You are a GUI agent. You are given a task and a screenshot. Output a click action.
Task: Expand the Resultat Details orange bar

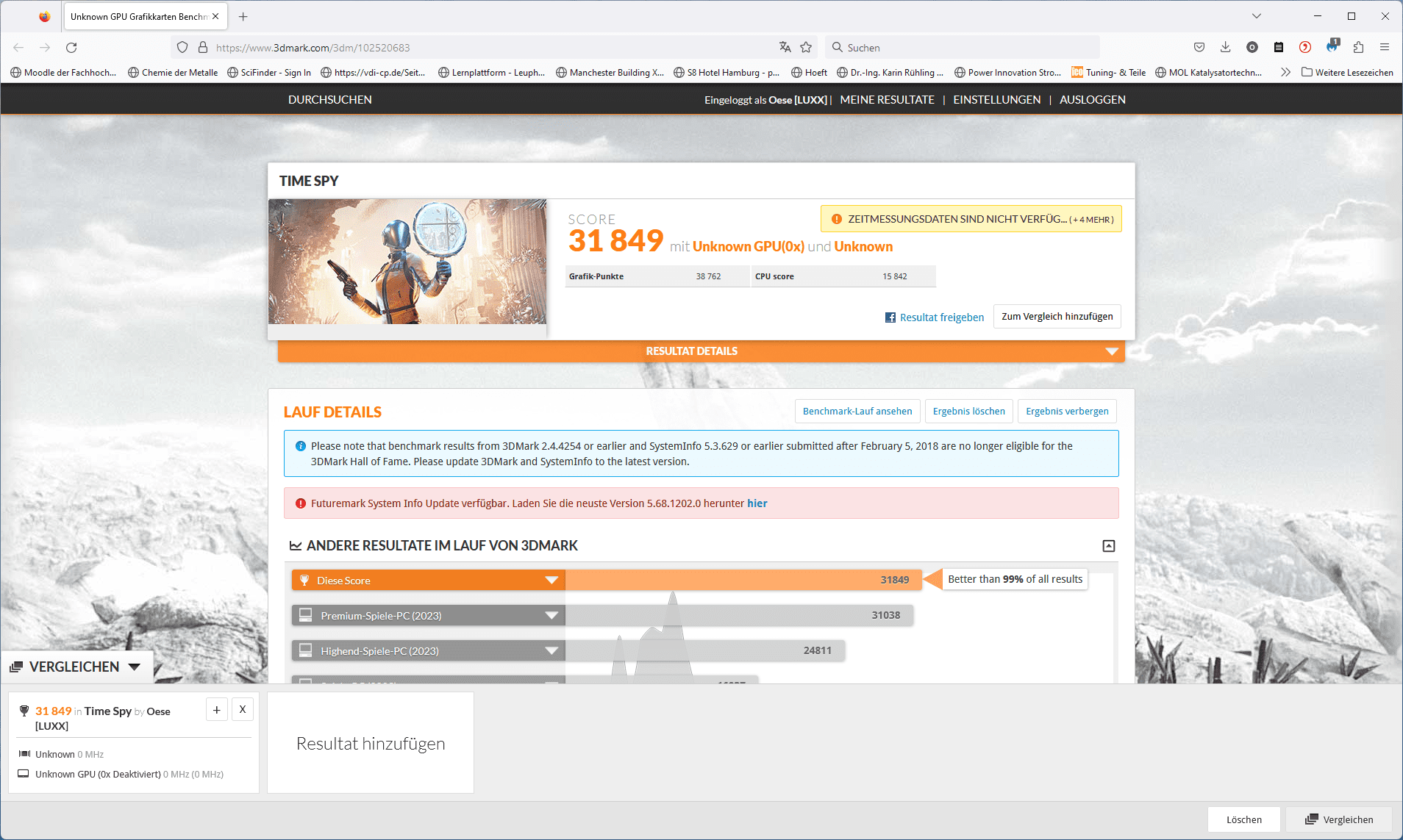(x=701, y=351)
